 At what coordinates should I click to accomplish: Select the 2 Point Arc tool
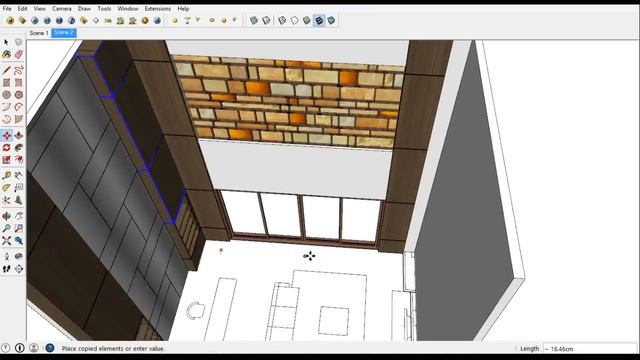coord(18,107)
